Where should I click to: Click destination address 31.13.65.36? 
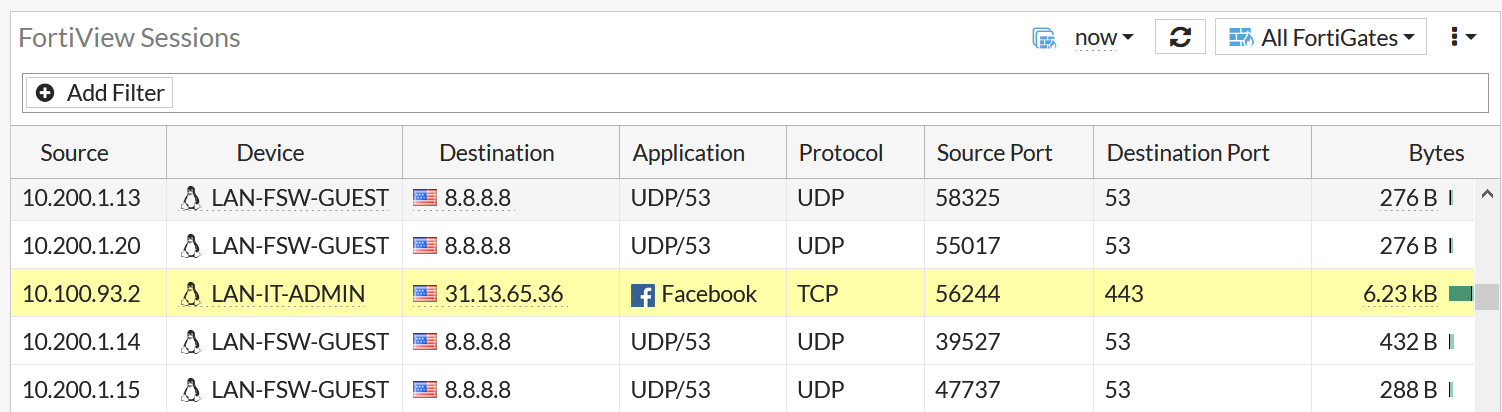[504, 294]
